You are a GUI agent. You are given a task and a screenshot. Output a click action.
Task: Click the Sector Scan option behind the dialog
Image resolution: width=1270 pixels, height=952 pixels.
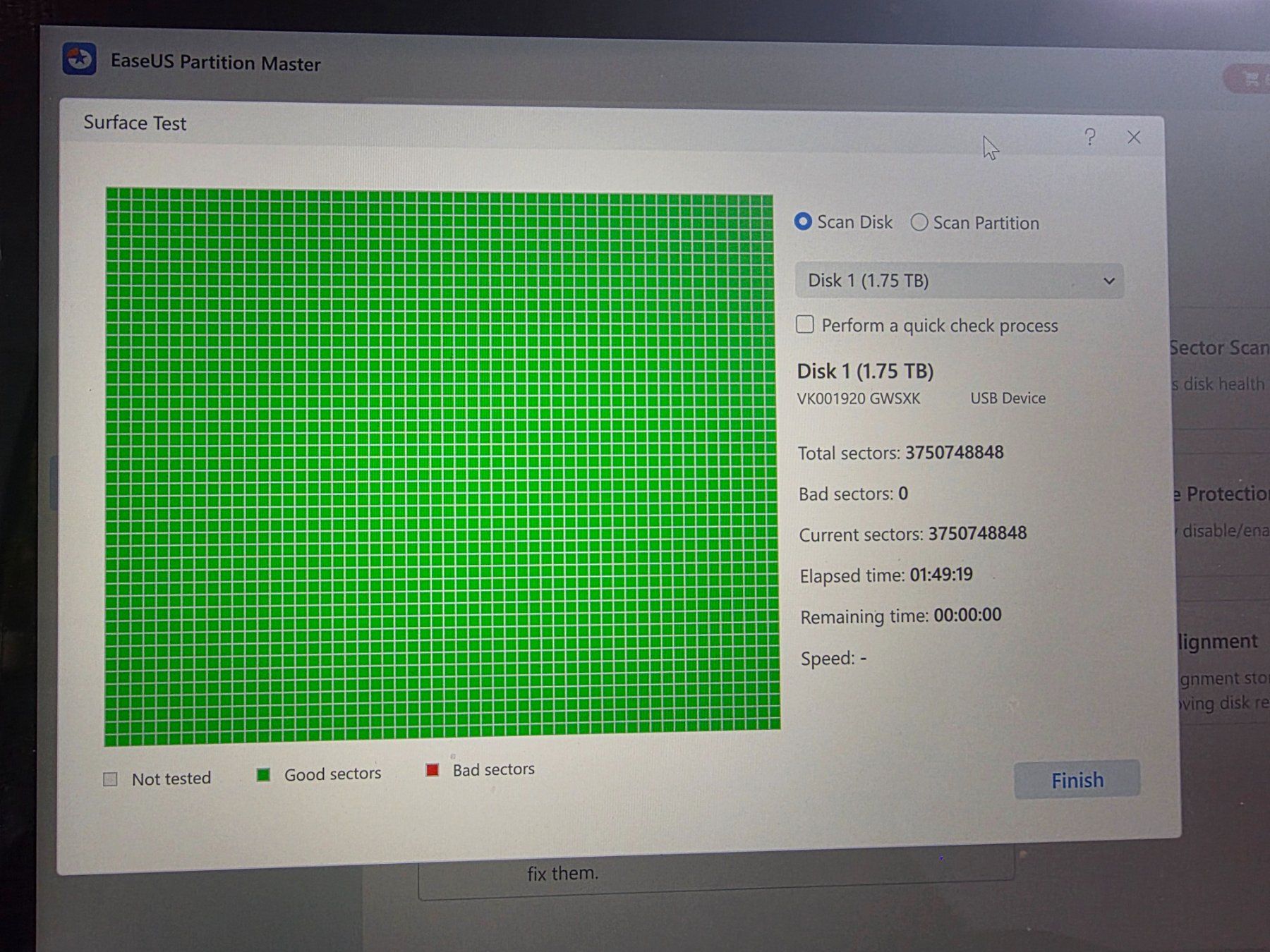[x=1218, y=348]
